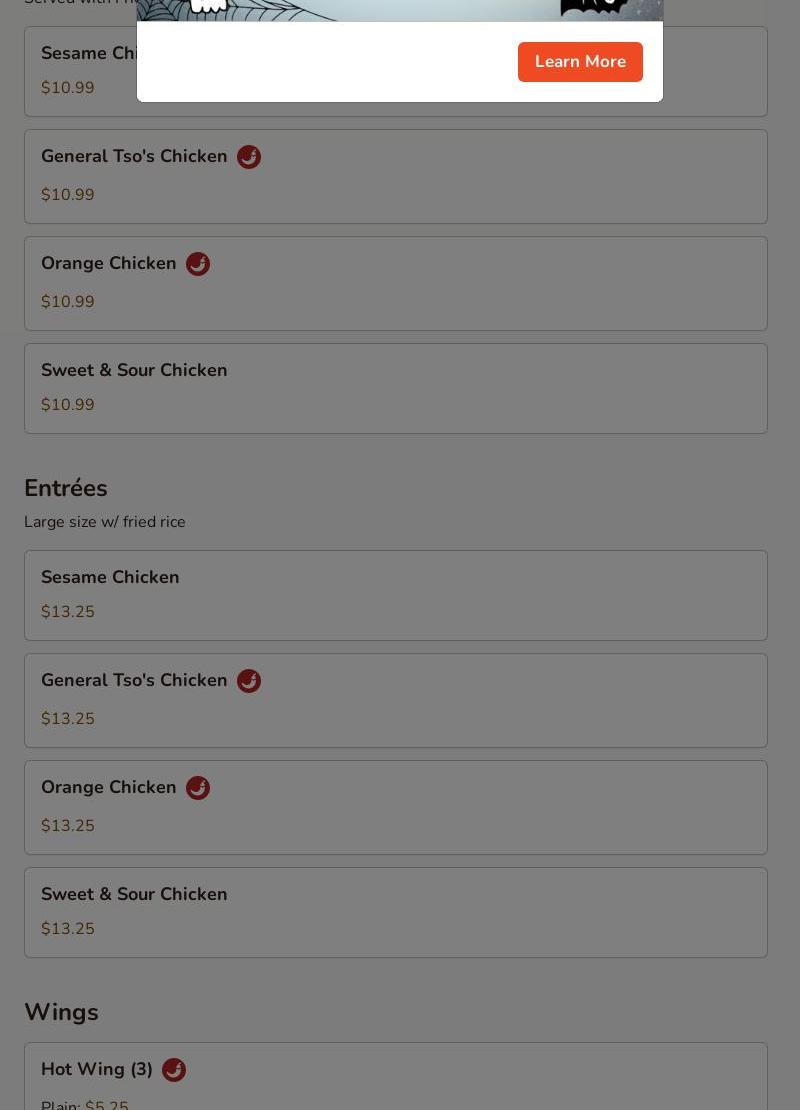Click the Wings section heading

(x=62, y=1012)
